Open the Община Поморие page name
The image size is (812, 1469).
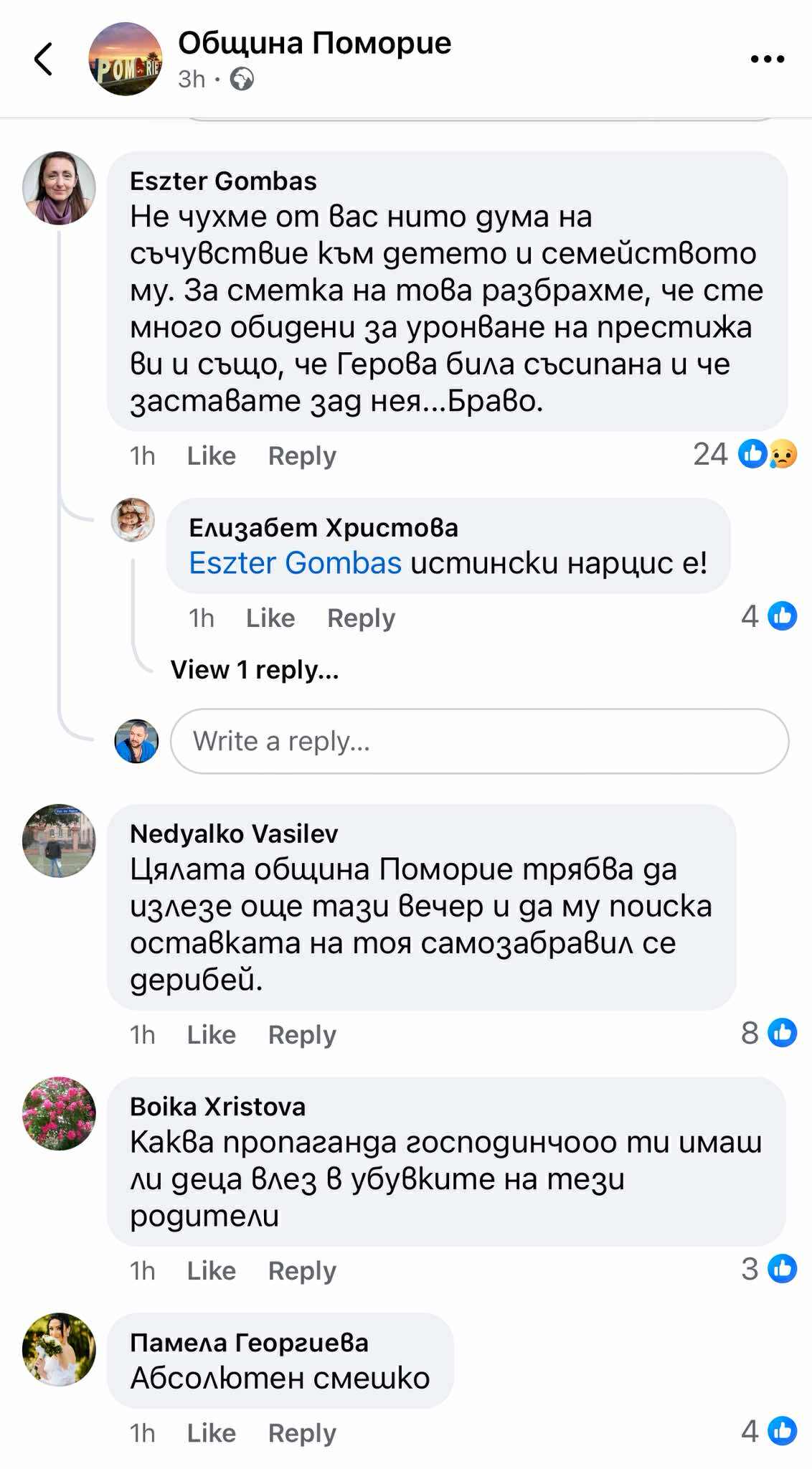pyautogui.click(x=314, y=44)
